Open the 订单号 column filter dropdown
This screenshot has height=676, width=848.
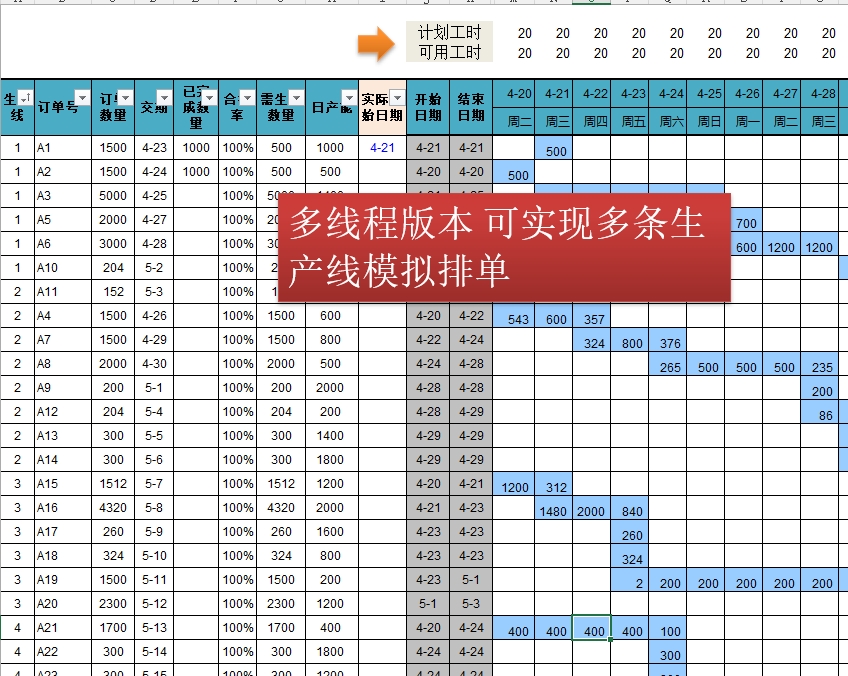pyautogui.click(x=82, y=98)
